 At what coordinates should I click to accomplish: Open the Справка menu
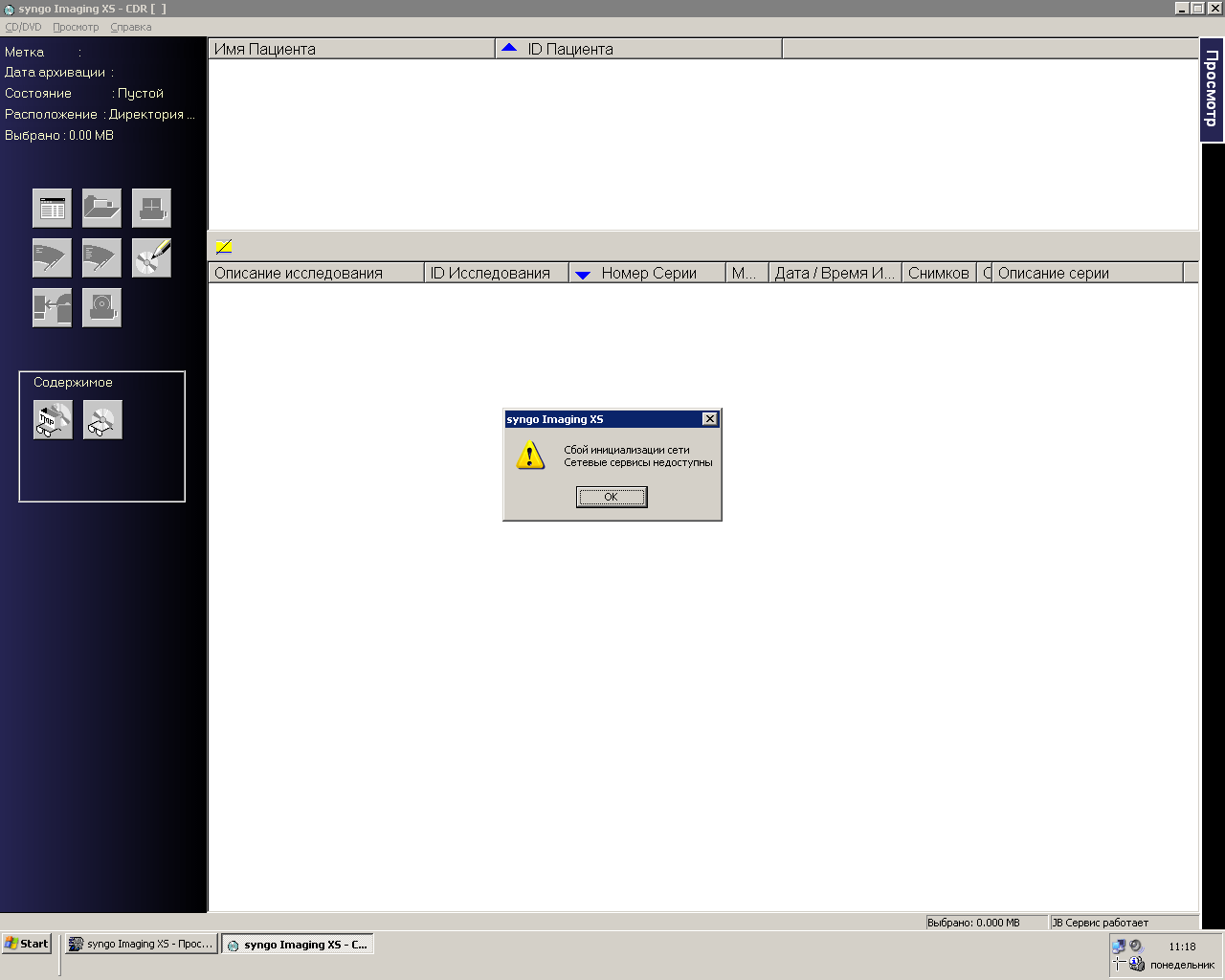[x=131, y=27]
